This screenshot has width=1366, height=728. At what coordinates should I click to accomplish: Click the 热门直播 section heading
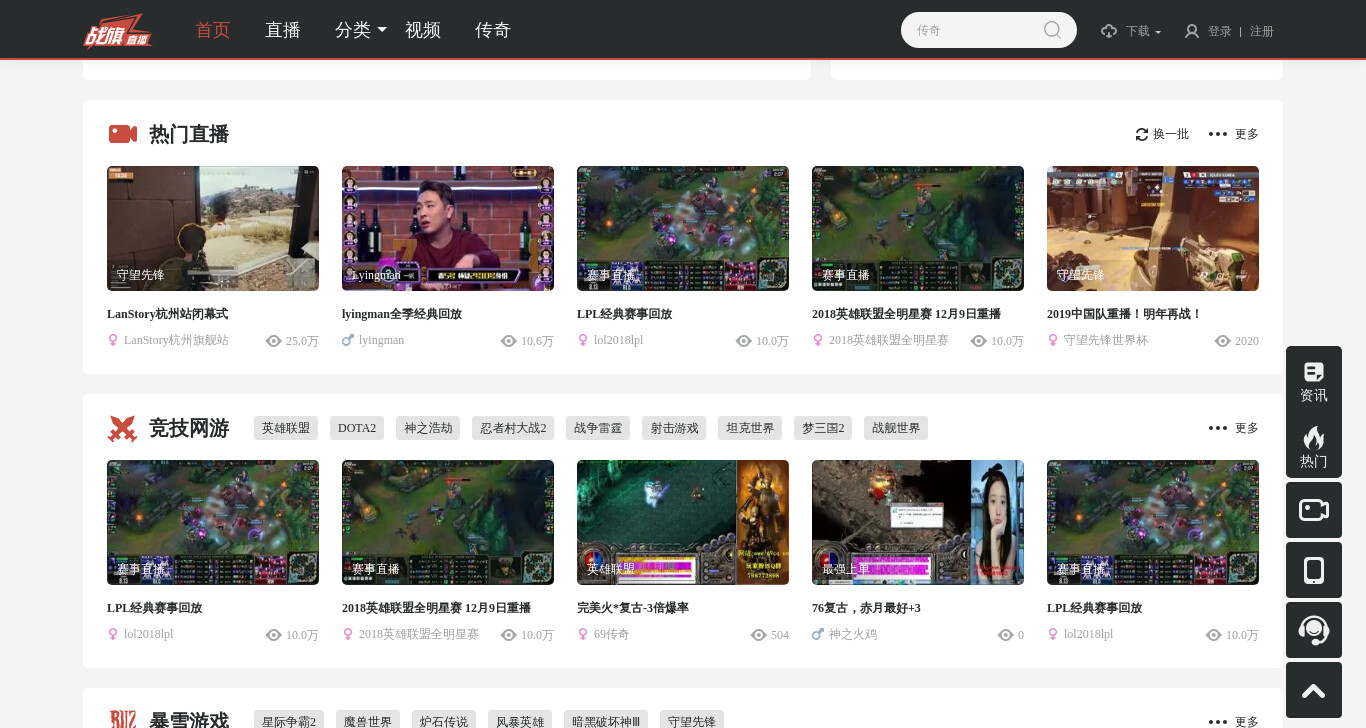click(189, 134)
